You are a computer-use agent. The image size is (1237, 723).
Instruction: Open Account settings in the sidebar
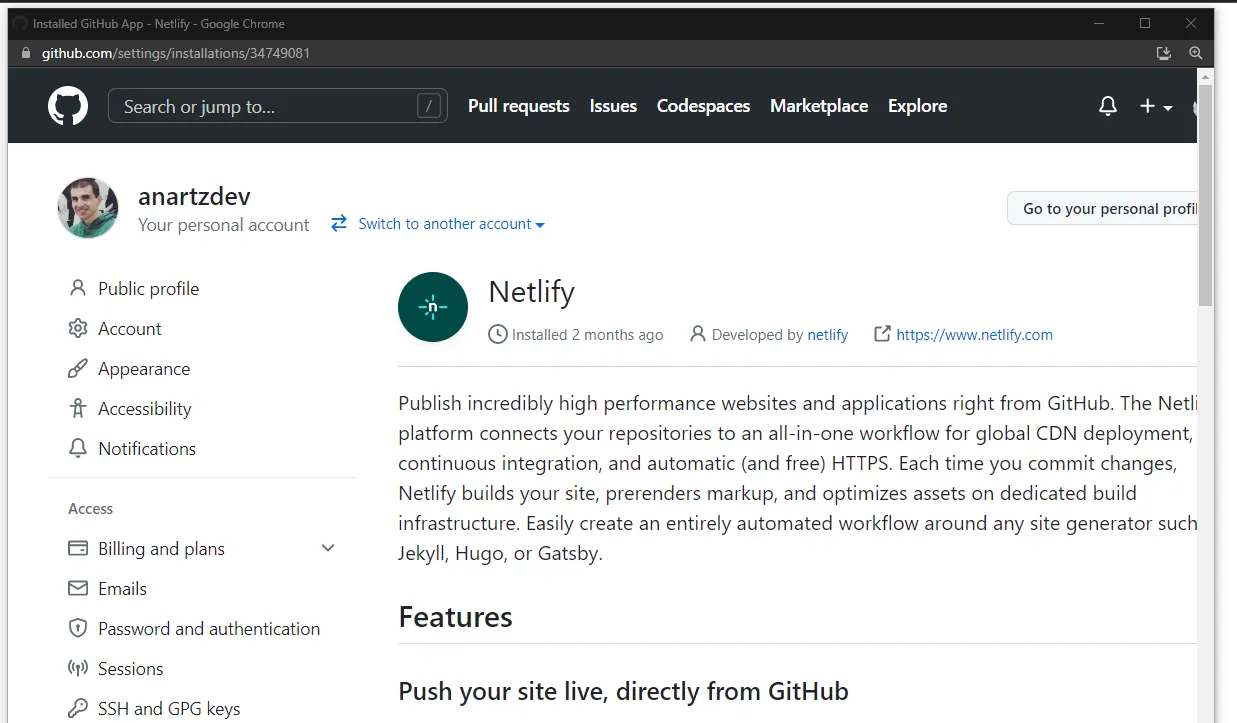point(129,329)
